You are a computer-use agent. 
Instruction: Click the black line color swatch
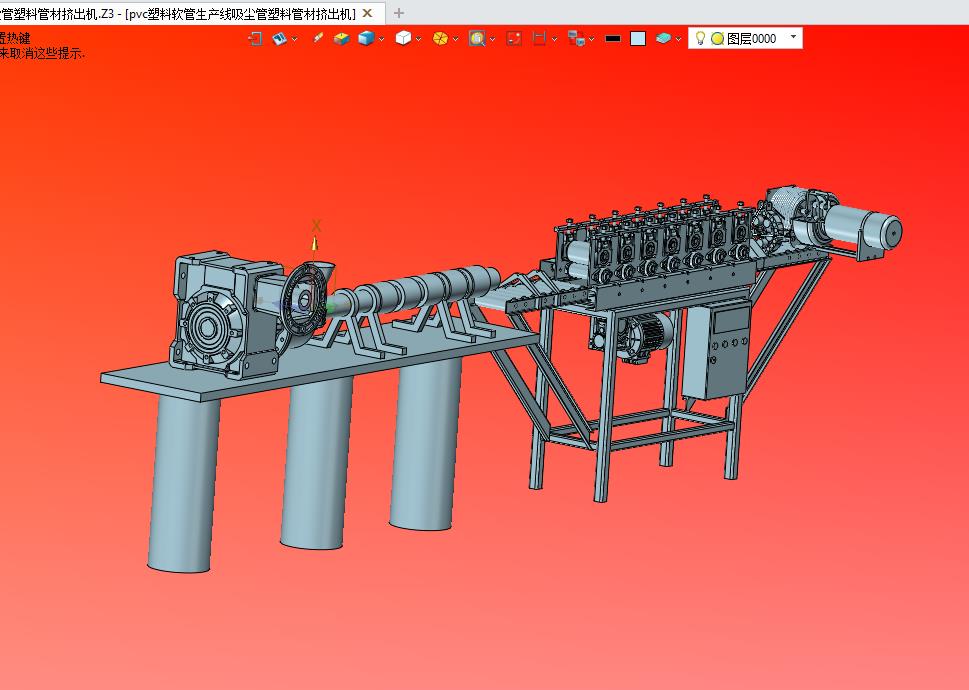(612, 38)
